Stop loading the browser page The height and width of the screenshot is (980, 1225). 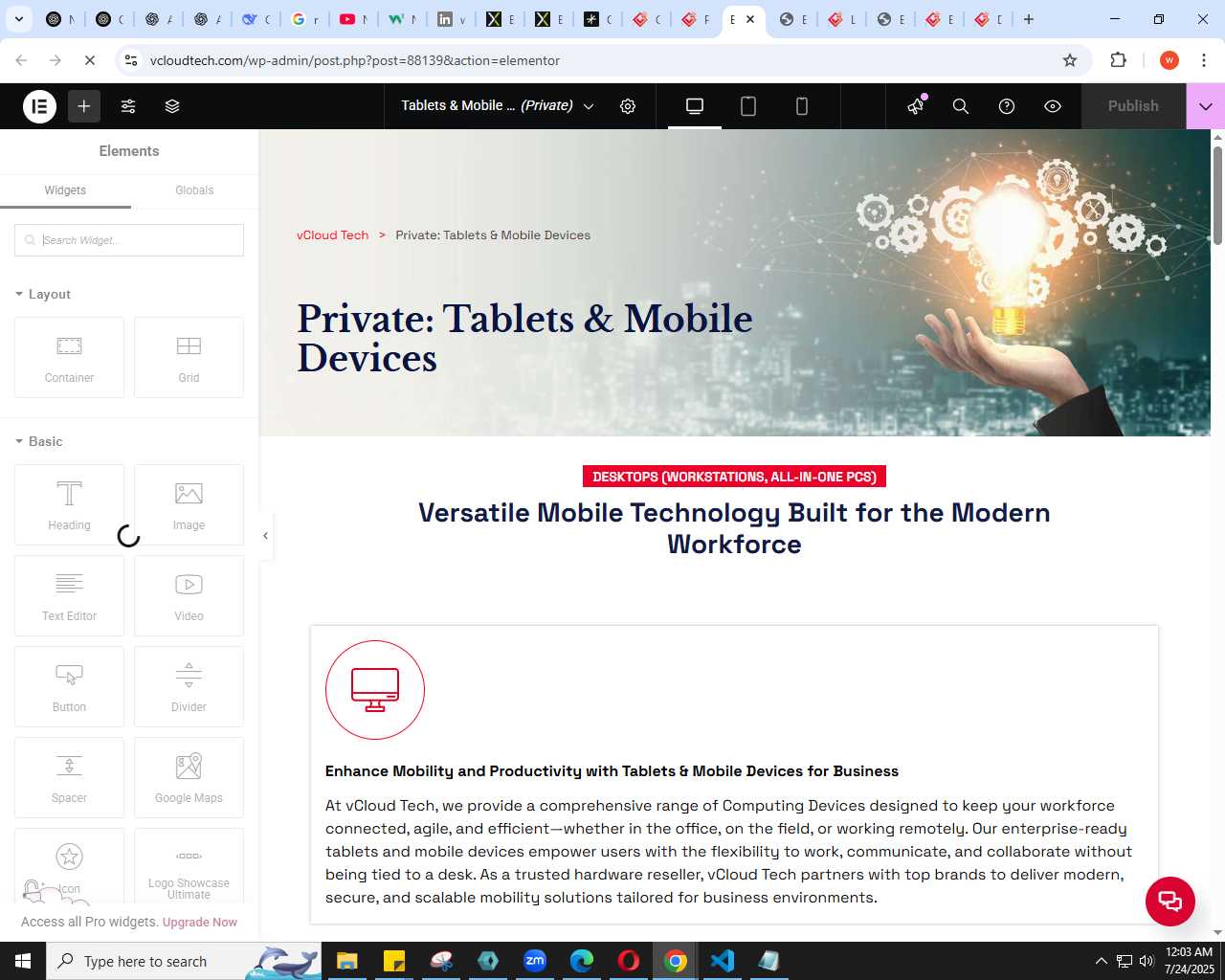[x=90, y=60]
